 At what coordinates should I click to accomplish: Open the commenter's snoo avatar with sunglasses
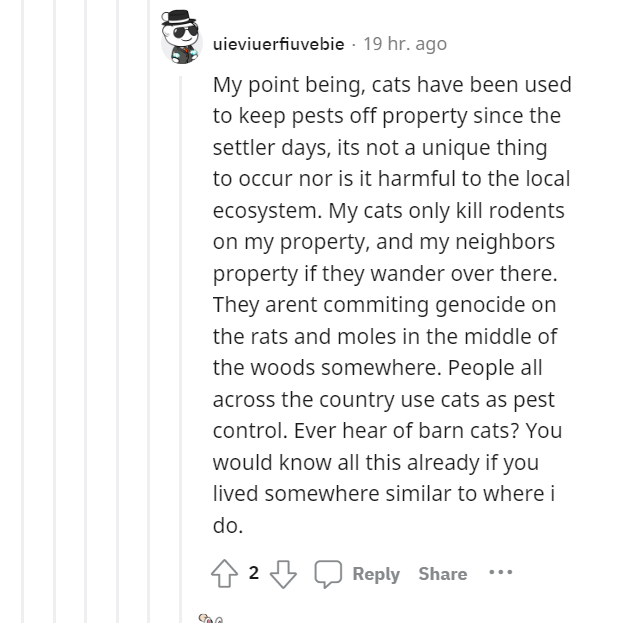tap(181, 37)
